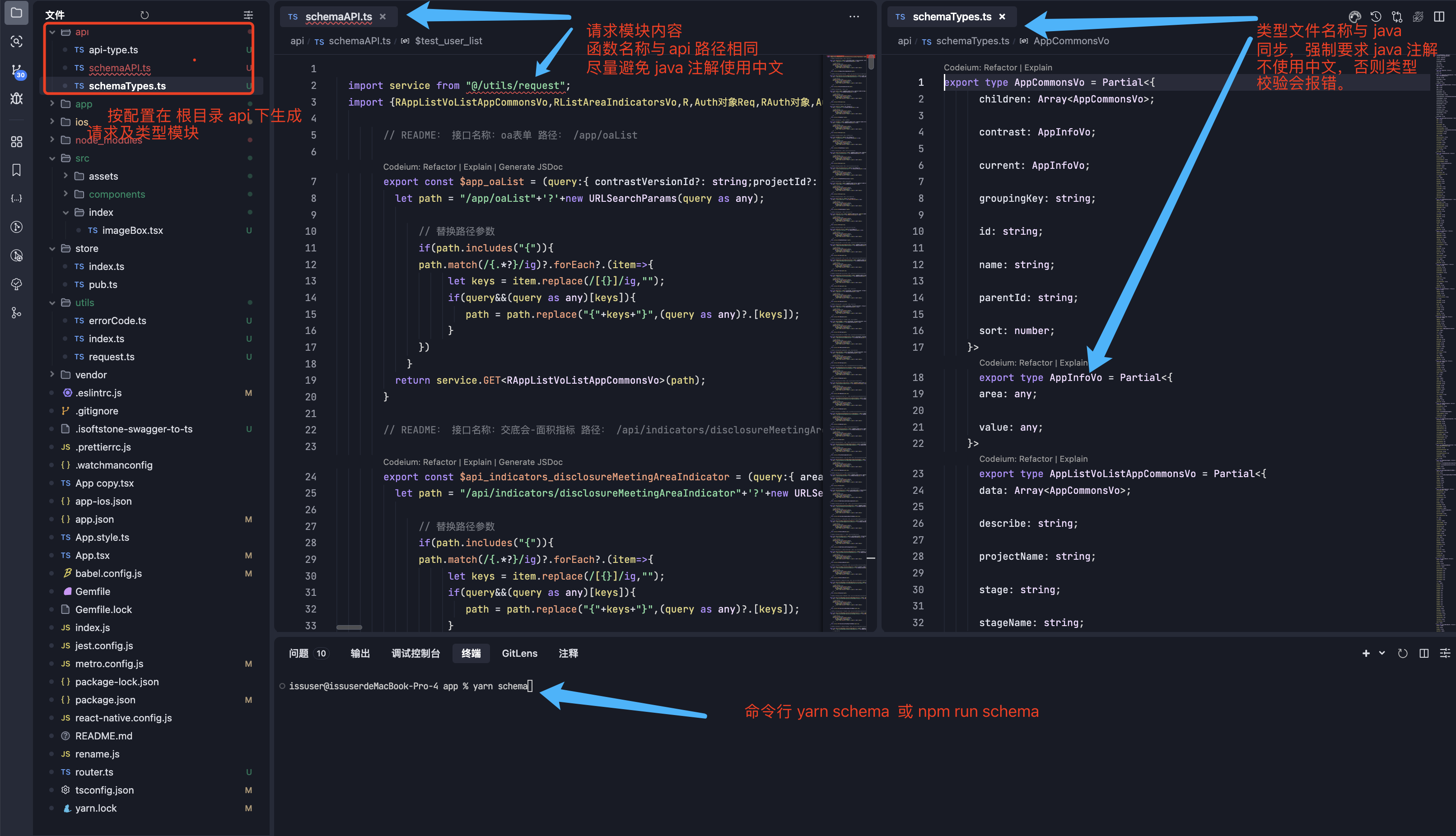The height and width of the screenshot is (836, 1456).
Task: Click Codeium Generate JSDoc above $app_oaList
Action: click(x=531, y=167)
